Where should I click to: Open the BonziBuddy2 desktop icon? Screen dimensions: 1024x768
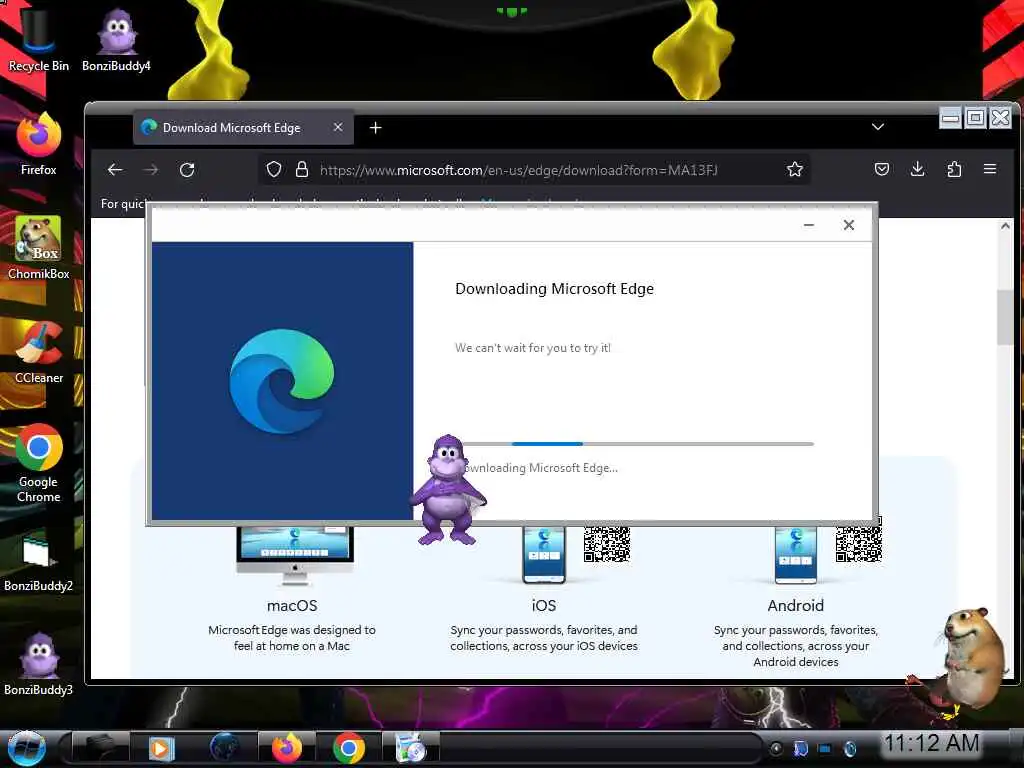click(39, 562)
